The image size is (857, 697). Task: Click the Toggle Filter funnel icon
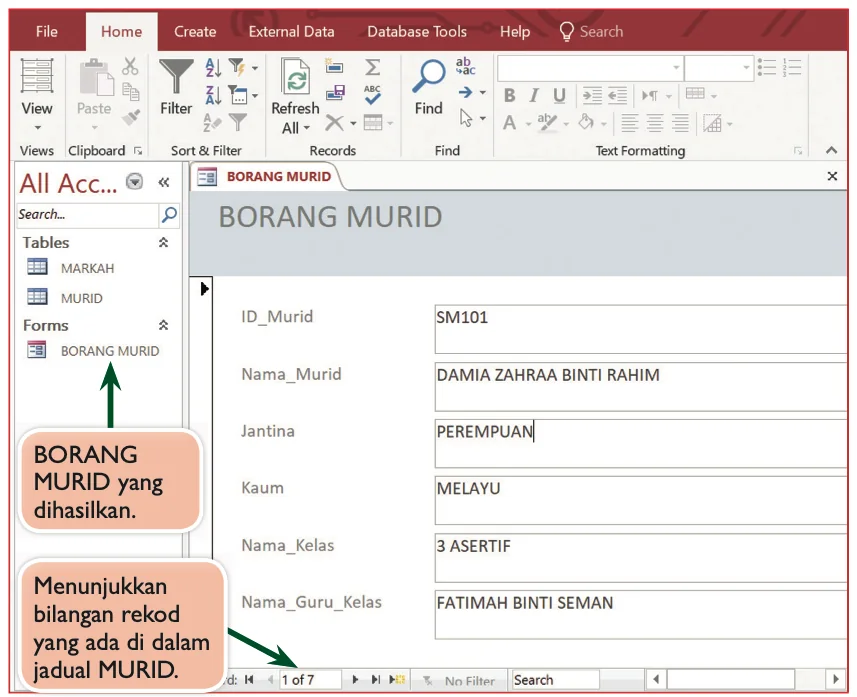click(238, 121)
